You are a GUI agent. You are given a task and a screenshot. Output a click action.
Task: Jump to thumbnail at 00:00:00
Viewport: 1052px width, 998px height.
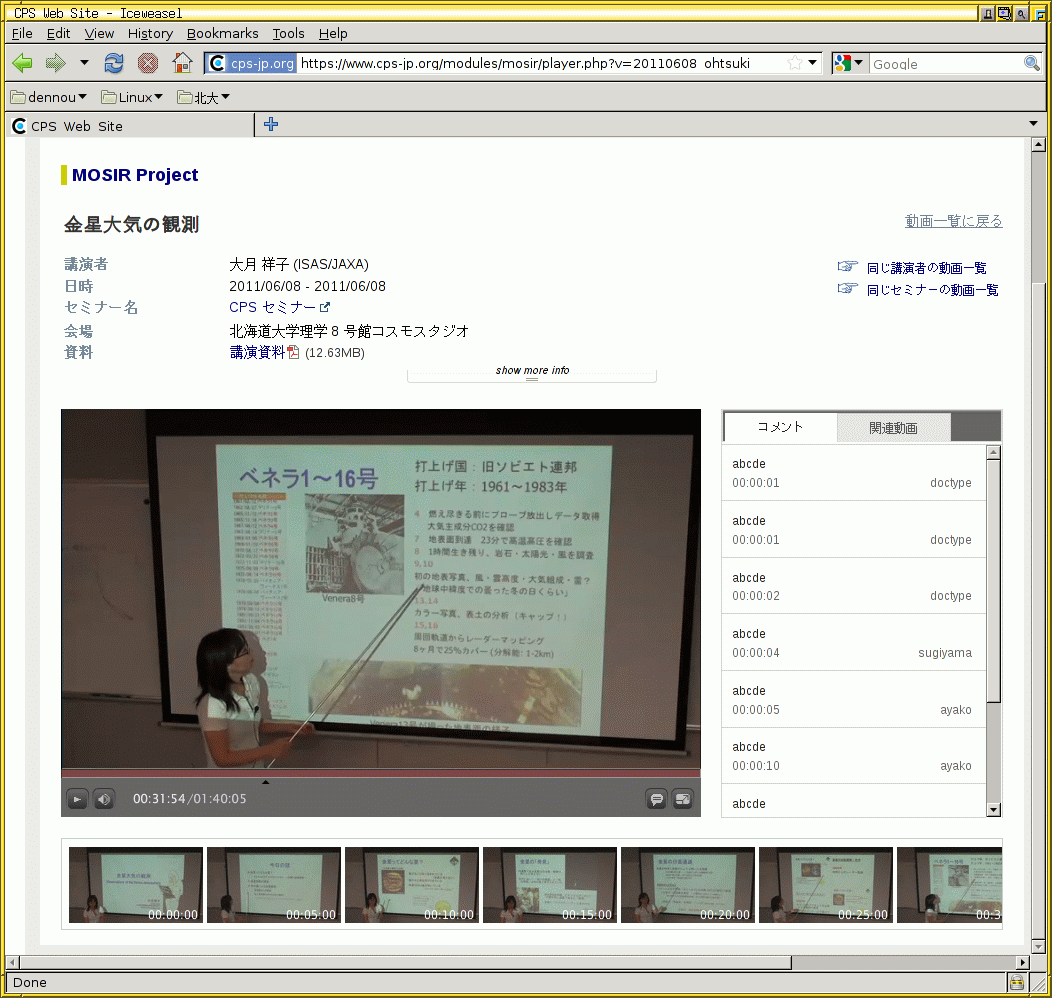tap(136, 885)
